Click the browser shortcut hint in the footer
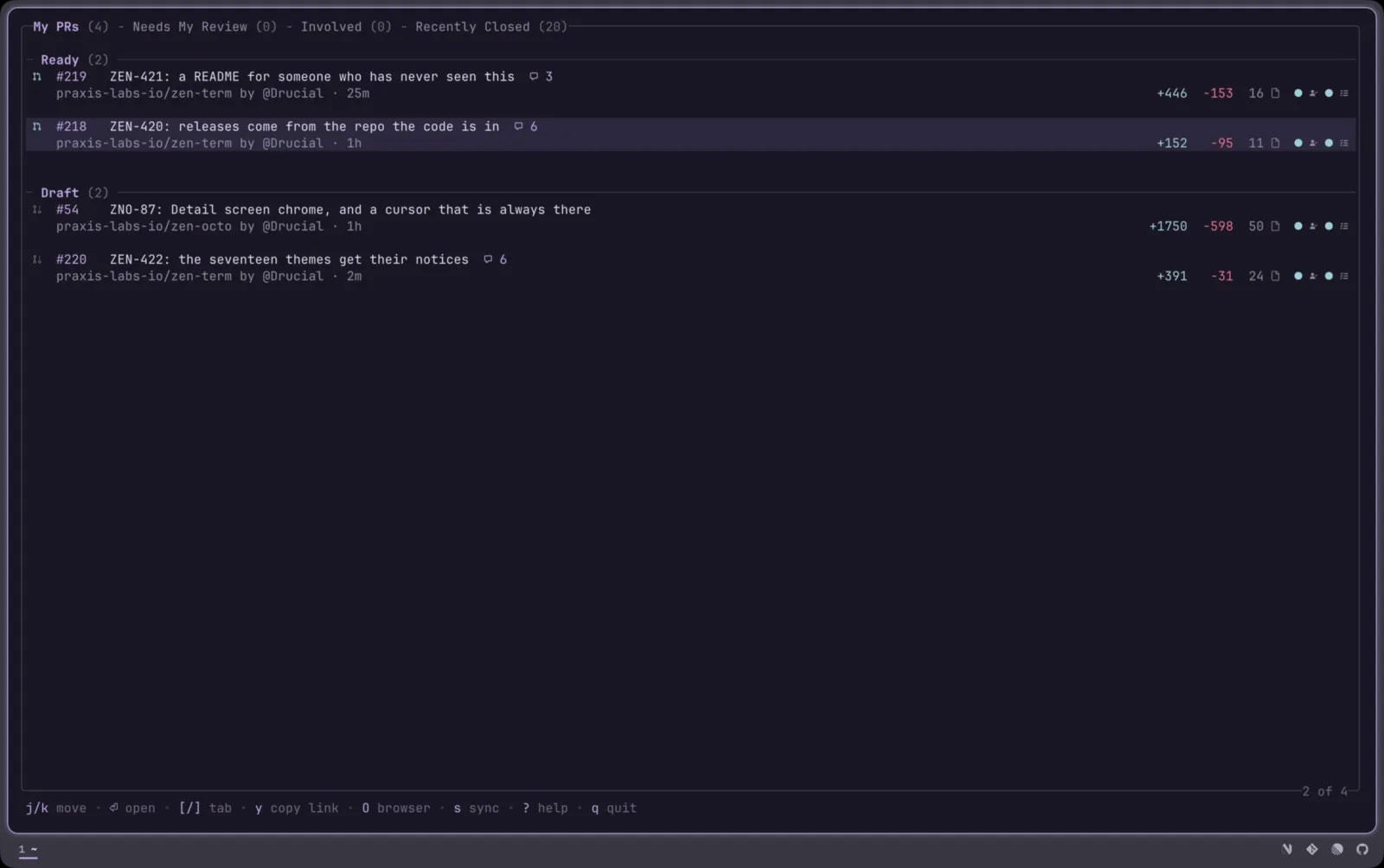1384x868 pixels. tap(396, 808)
